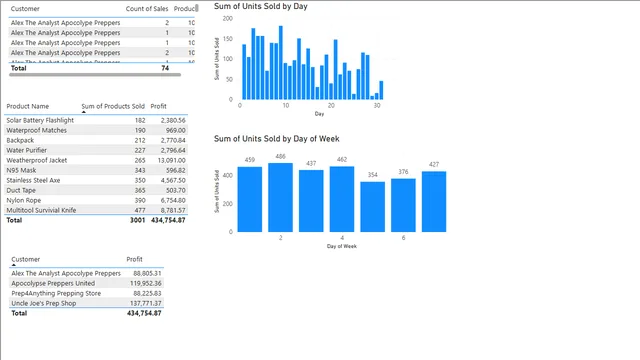
Task: Select the Uncle Joe's Prep Shop row
Action: coord(87,303)
